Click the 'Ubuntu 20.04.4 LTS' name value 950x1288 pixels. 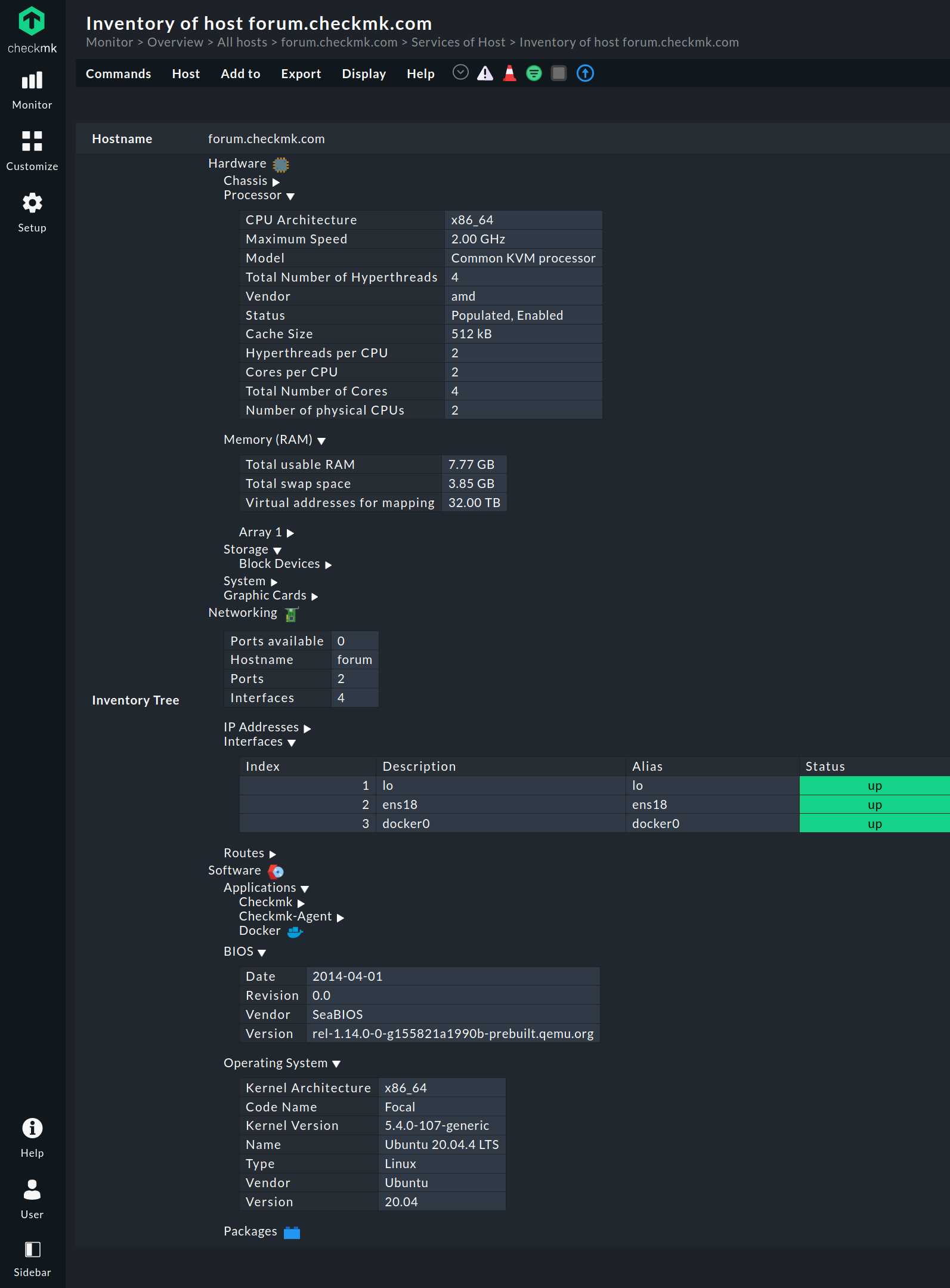442,1145
